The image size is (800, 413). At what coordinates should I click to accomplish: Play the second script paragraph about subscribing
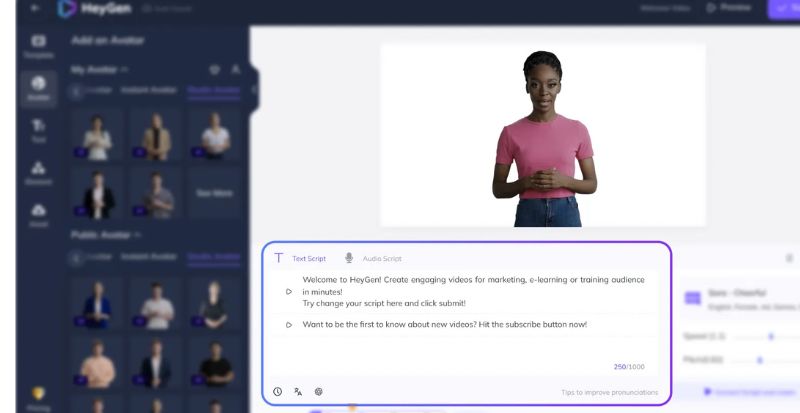point(289,324)
